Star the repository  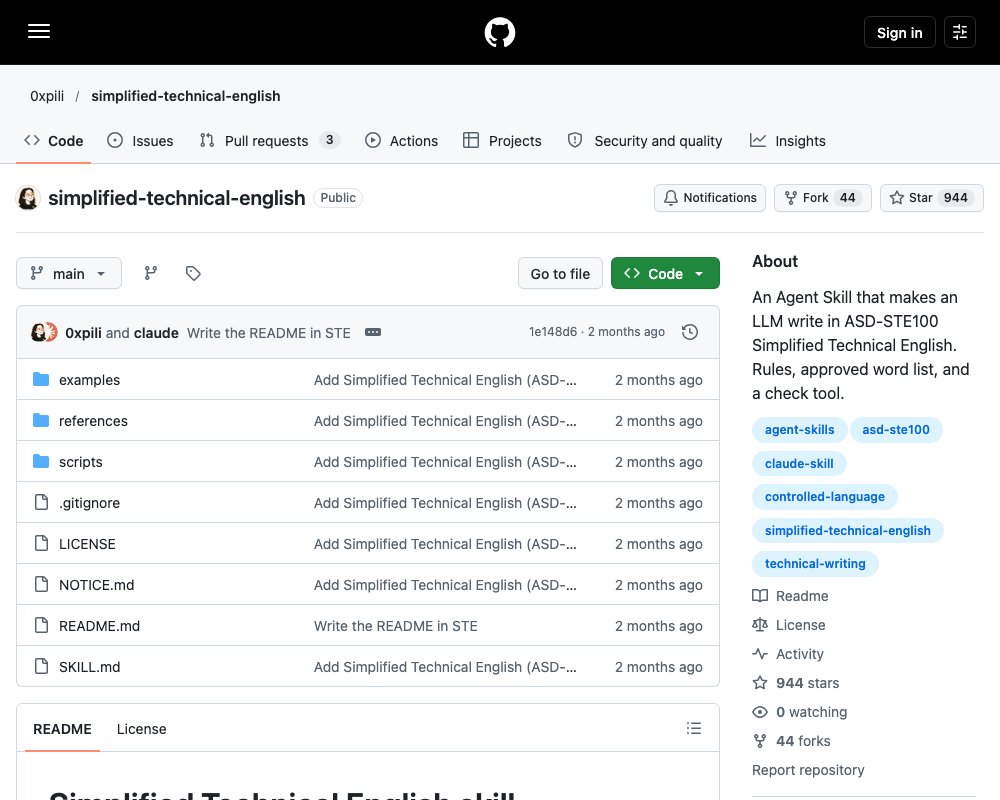pyautogui.click(x=932, y=198)
